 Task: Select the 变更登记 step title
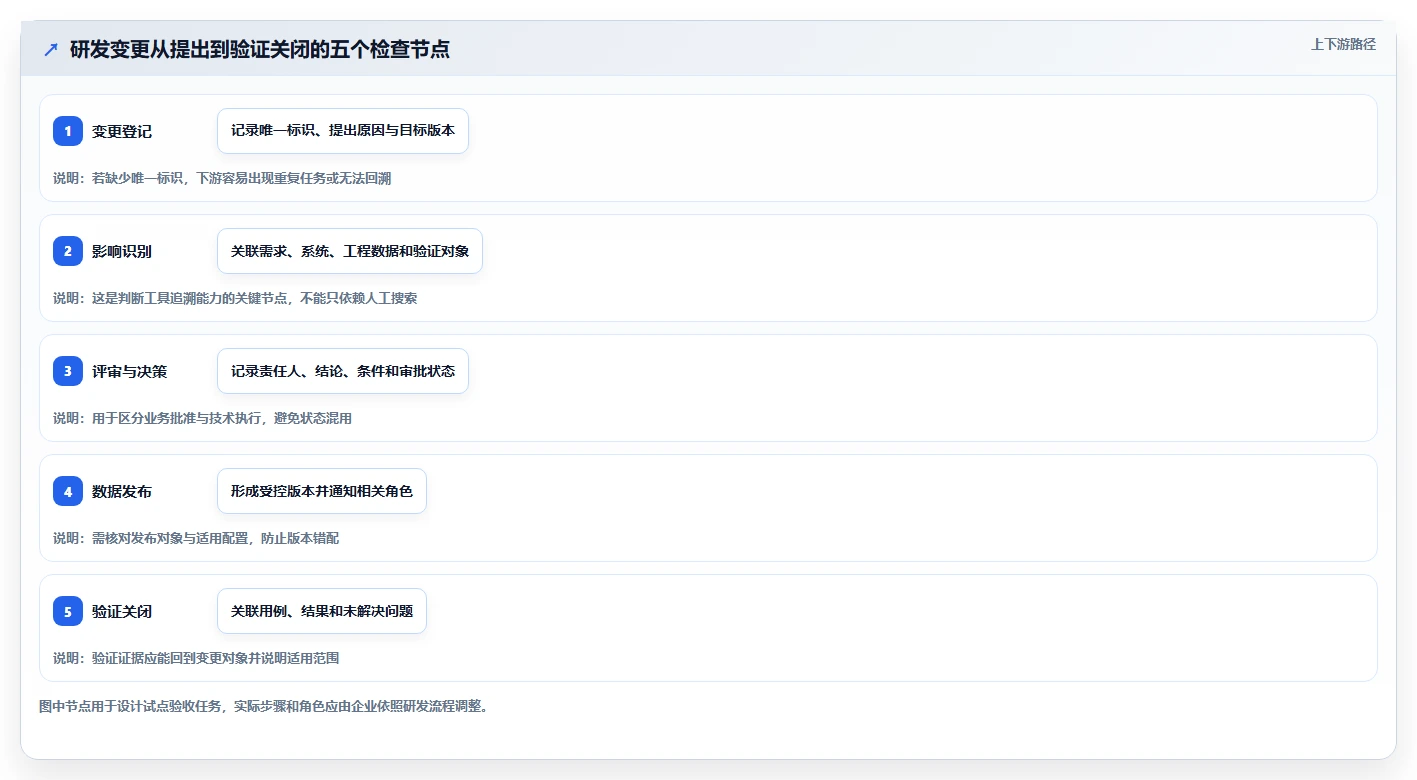click(x=122, y=131)
